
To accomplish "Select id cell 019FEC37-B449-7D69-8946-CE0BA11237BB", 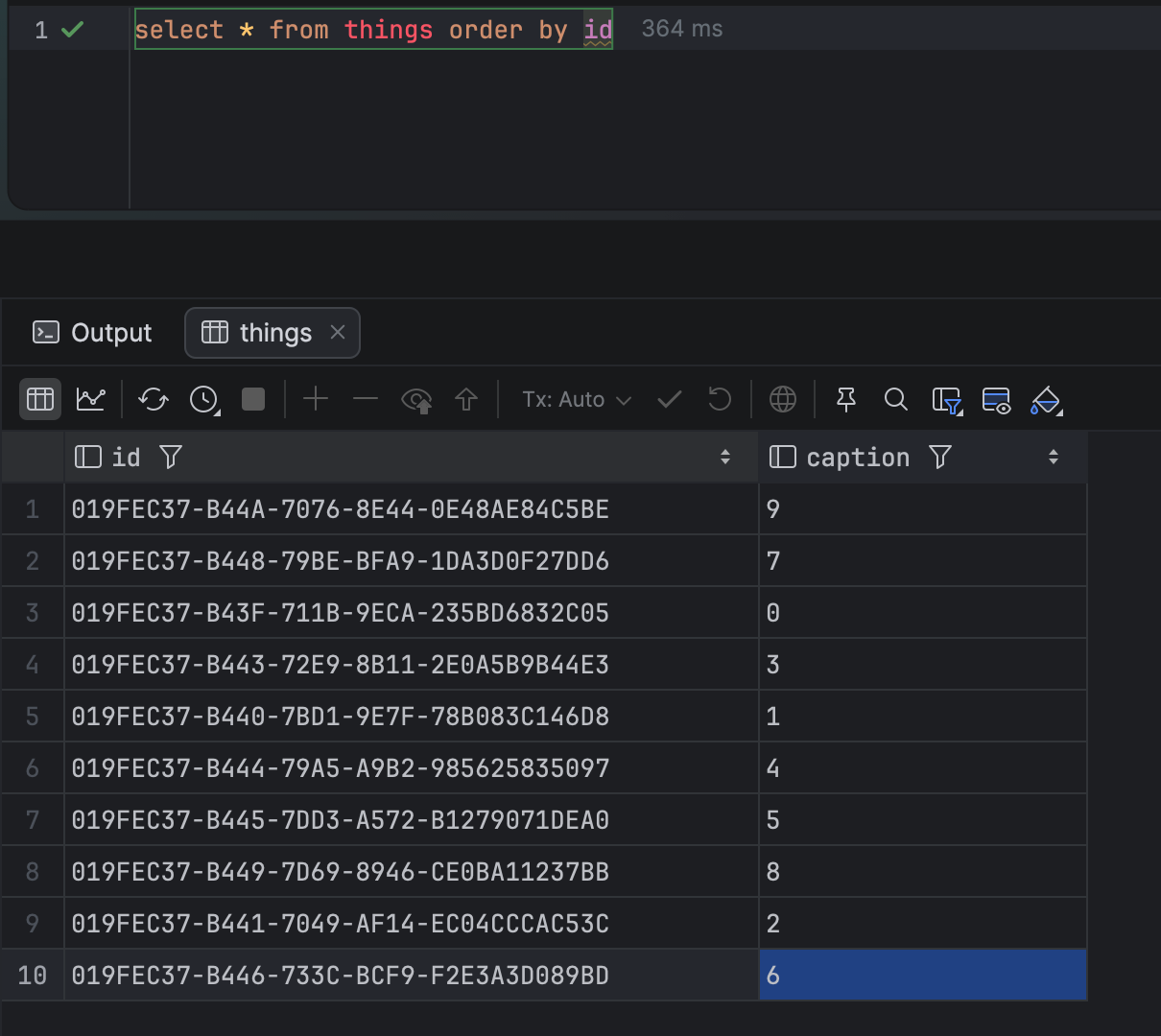I will pos(411,872).
